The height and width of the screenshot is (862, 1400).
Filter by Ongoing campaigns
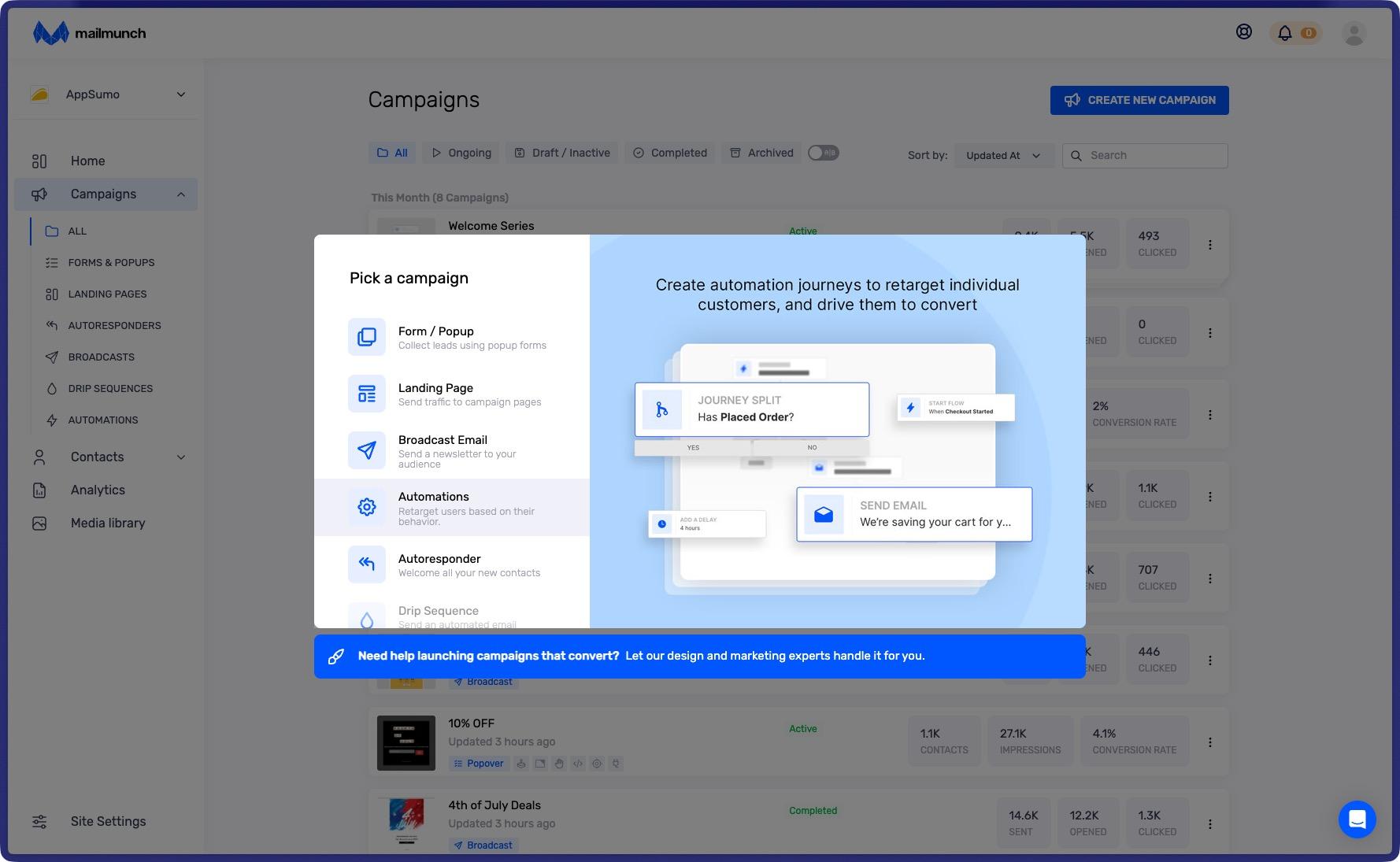coord(461,153)
